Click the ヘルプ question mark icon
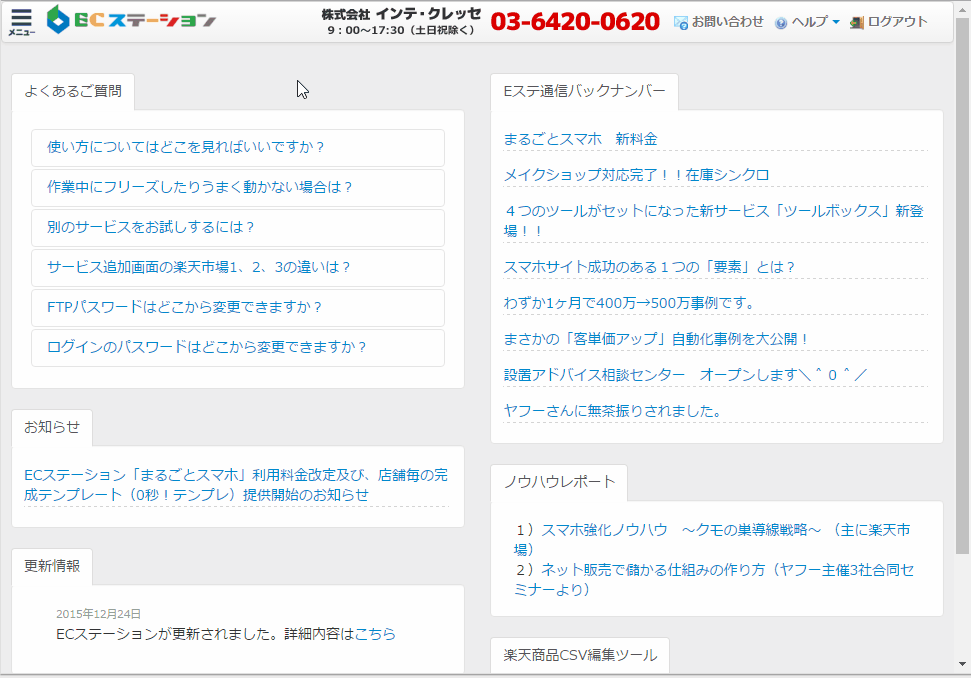This screenshot has width=971, height=678. tap(781, 23)
